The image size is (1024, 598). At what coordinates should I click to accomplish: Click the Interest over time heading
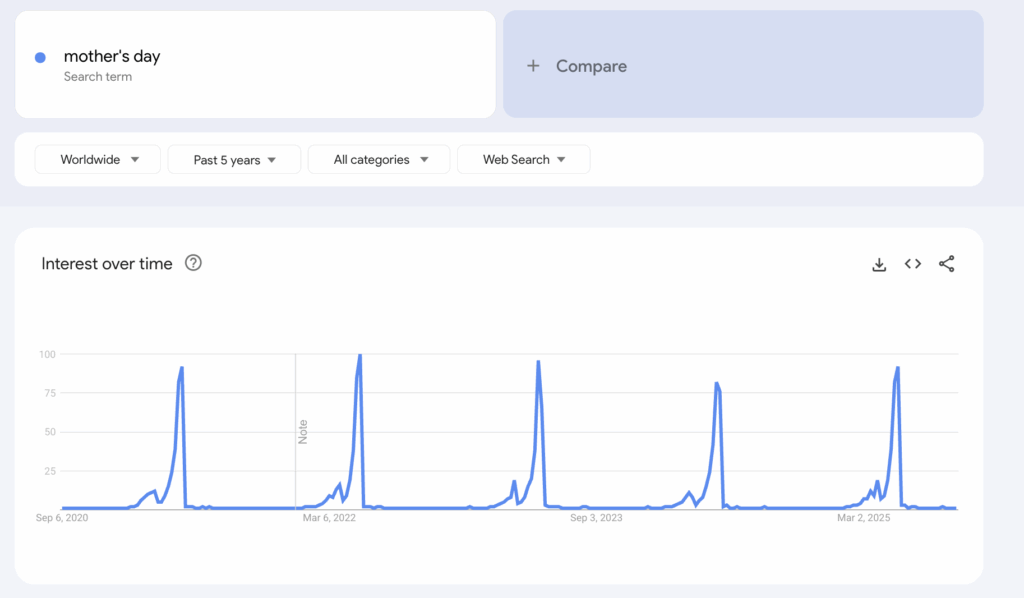107,264
